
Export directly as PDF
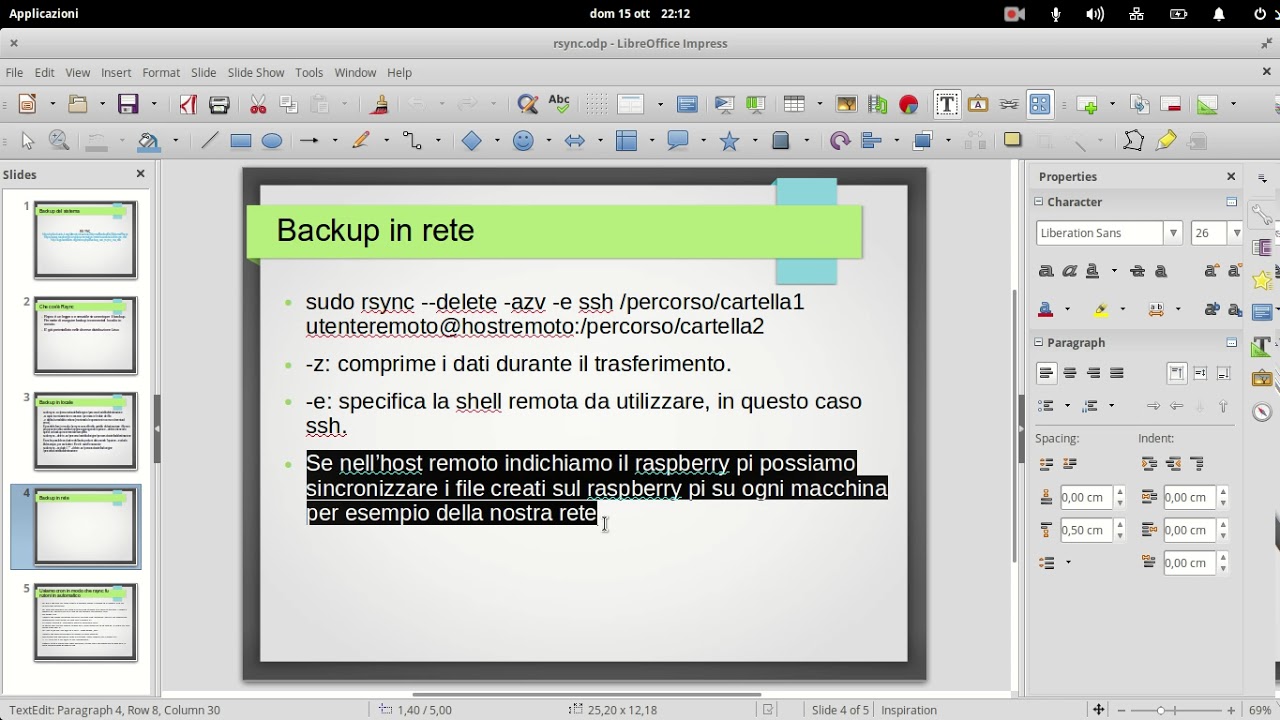(188, 104)
